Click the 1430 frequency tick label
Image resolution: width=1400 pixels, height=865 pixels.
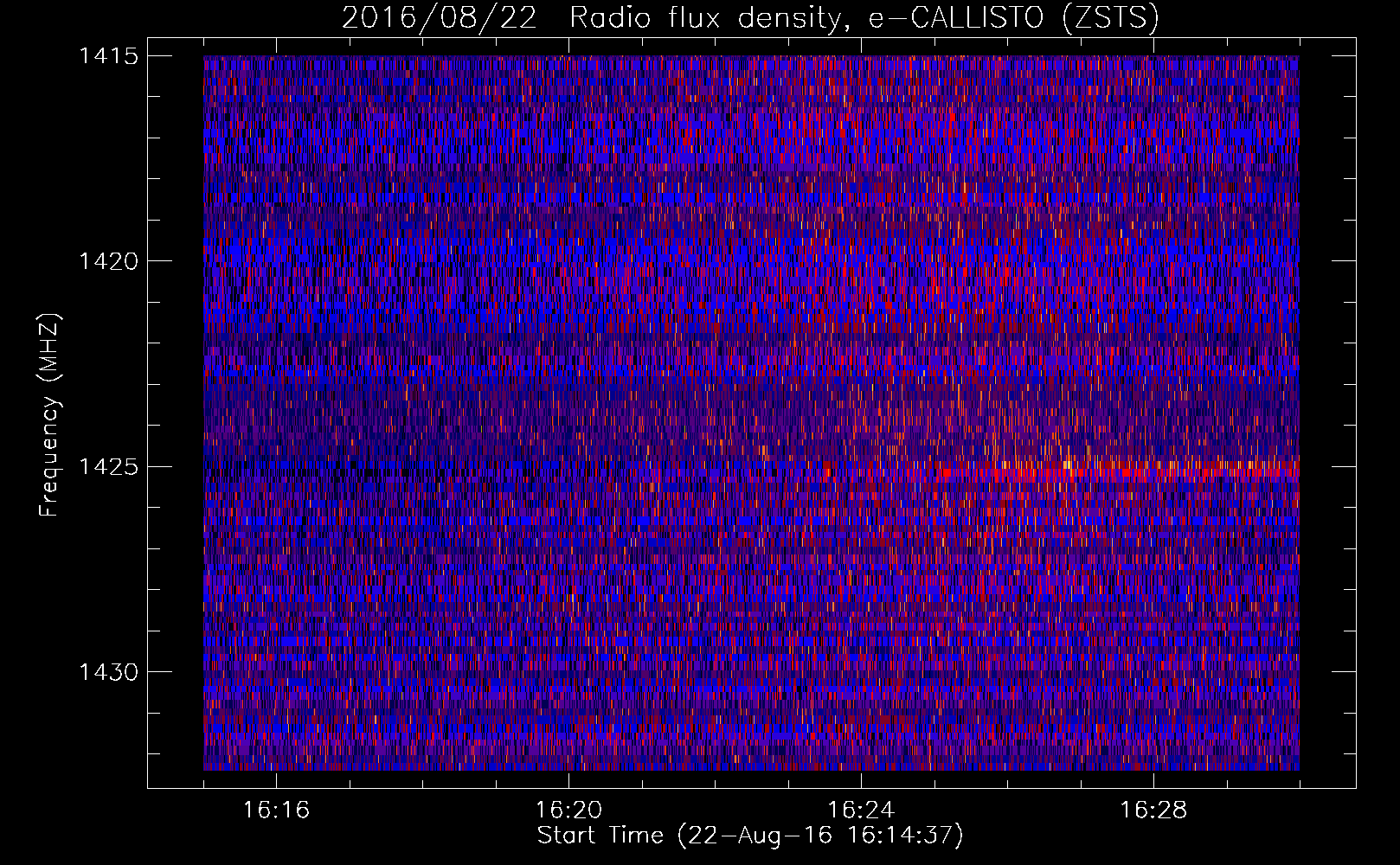point(108,672)
